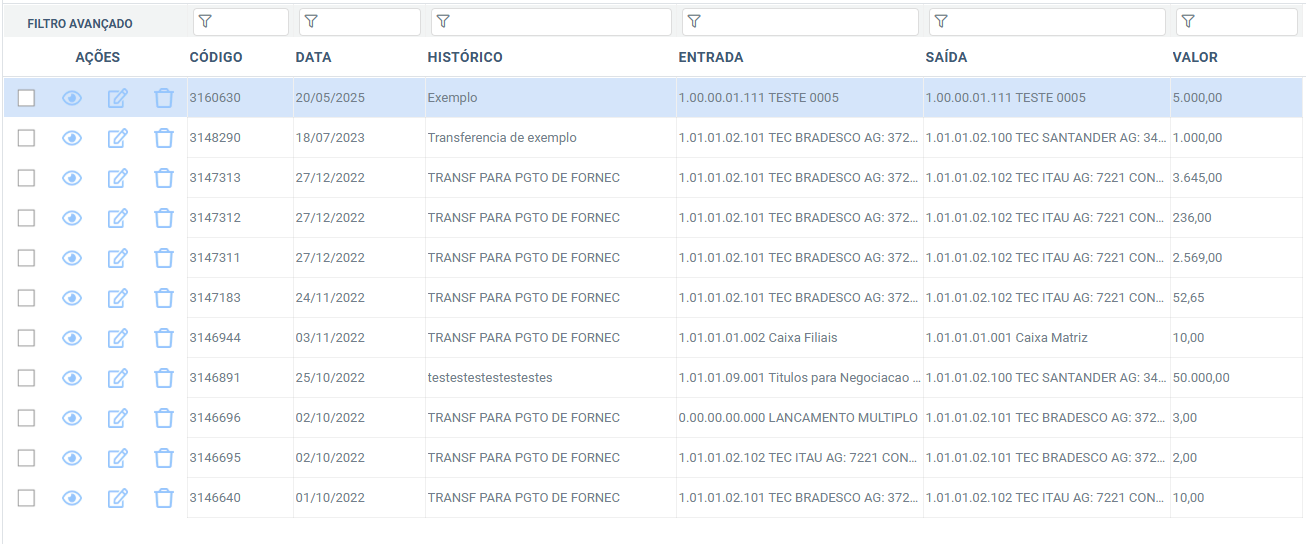Screen dimensions: 1306x544
Task: Tick the checkbox for record 3160630
Action: (26, 98)
